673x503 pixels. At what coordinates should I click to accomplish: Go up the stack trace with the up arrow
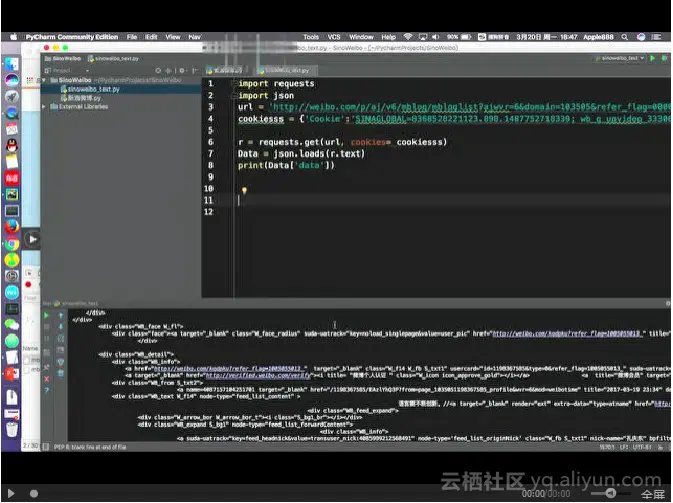click(61, 315)
